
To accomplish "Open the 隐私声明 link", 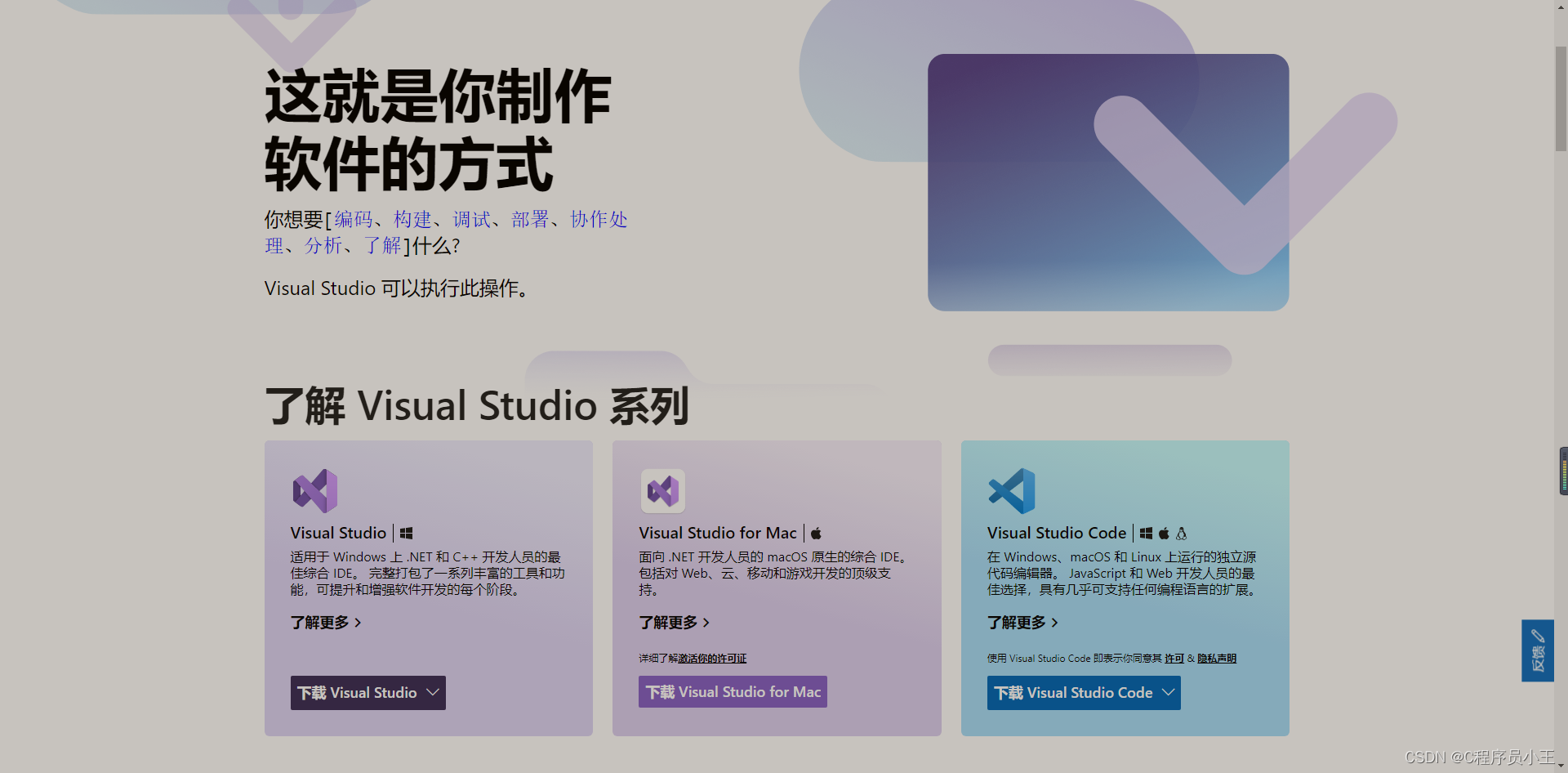I will click(1217, 659).
